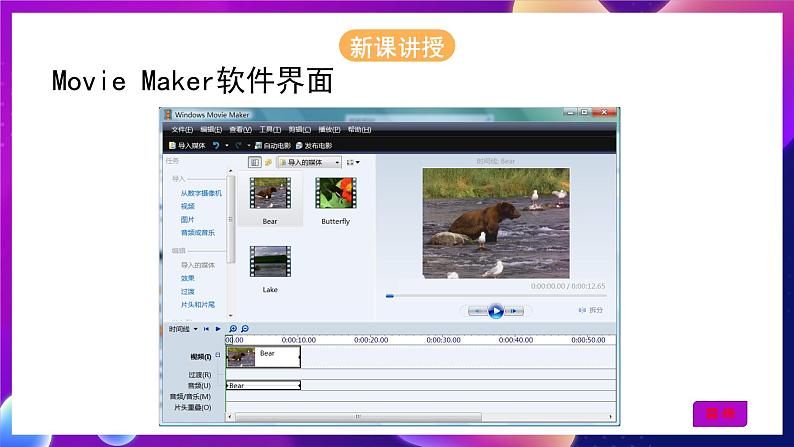Click the 0:00:50.00 timeline ruler mark

click(588, 340)
